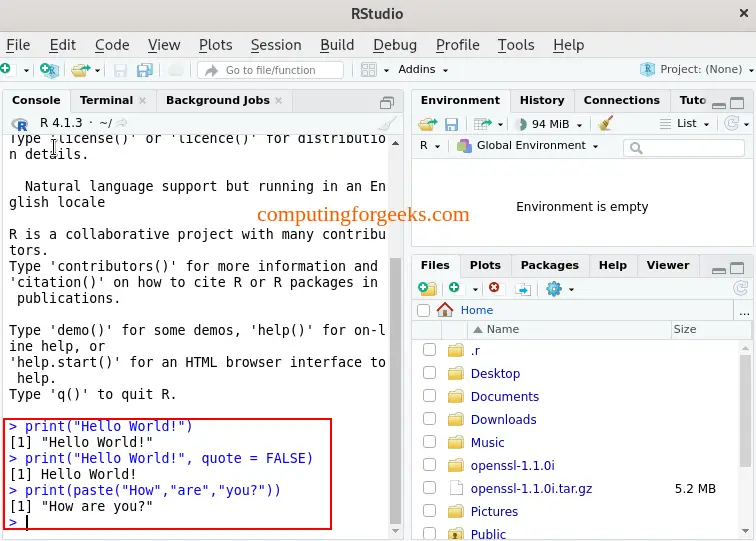Maximize the Files pane
This screenshot has width=756, height=541.
pyautogui.click(x=737, y=268)
